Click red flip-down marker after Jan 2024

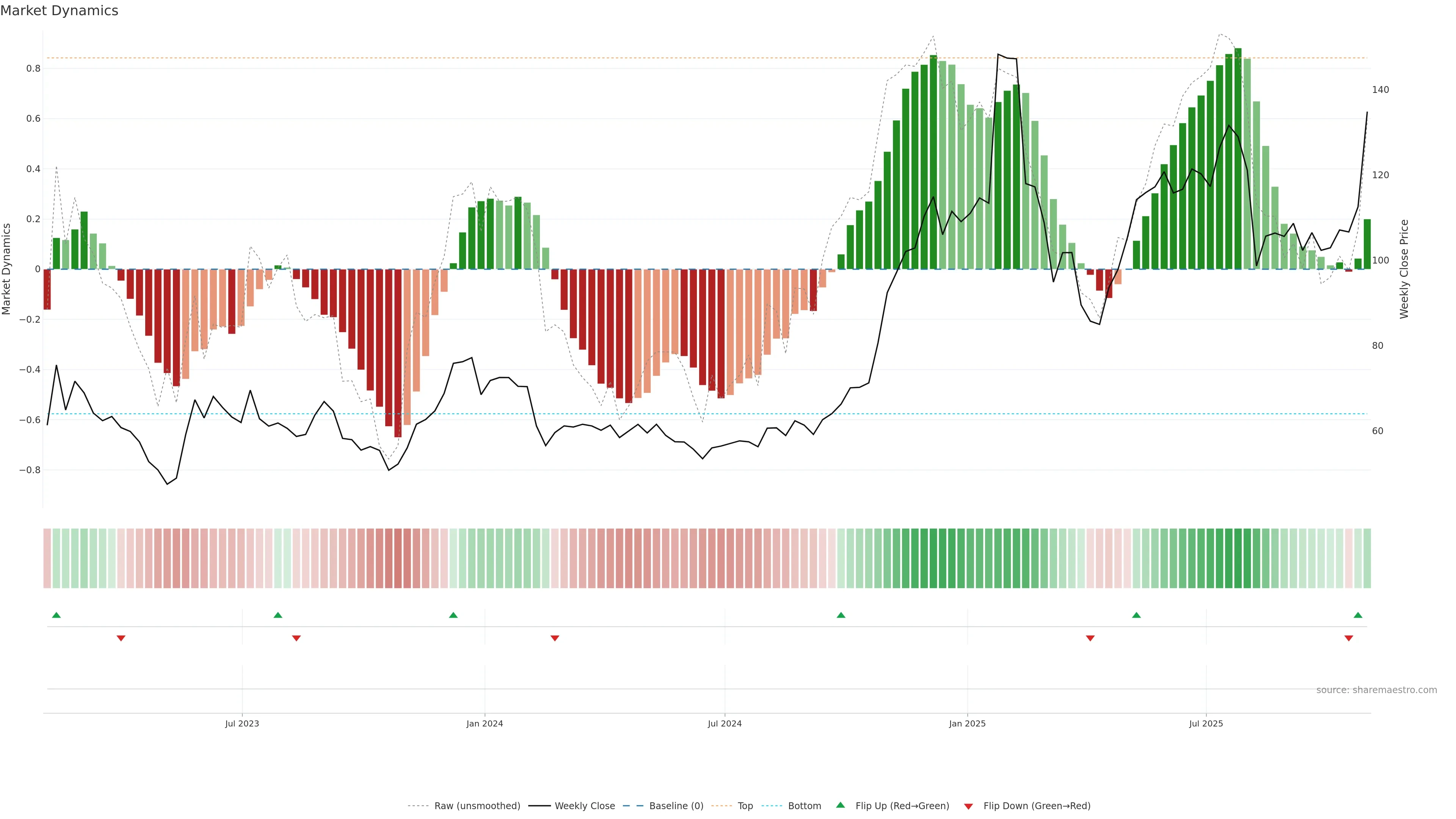[x=554, y=638]
